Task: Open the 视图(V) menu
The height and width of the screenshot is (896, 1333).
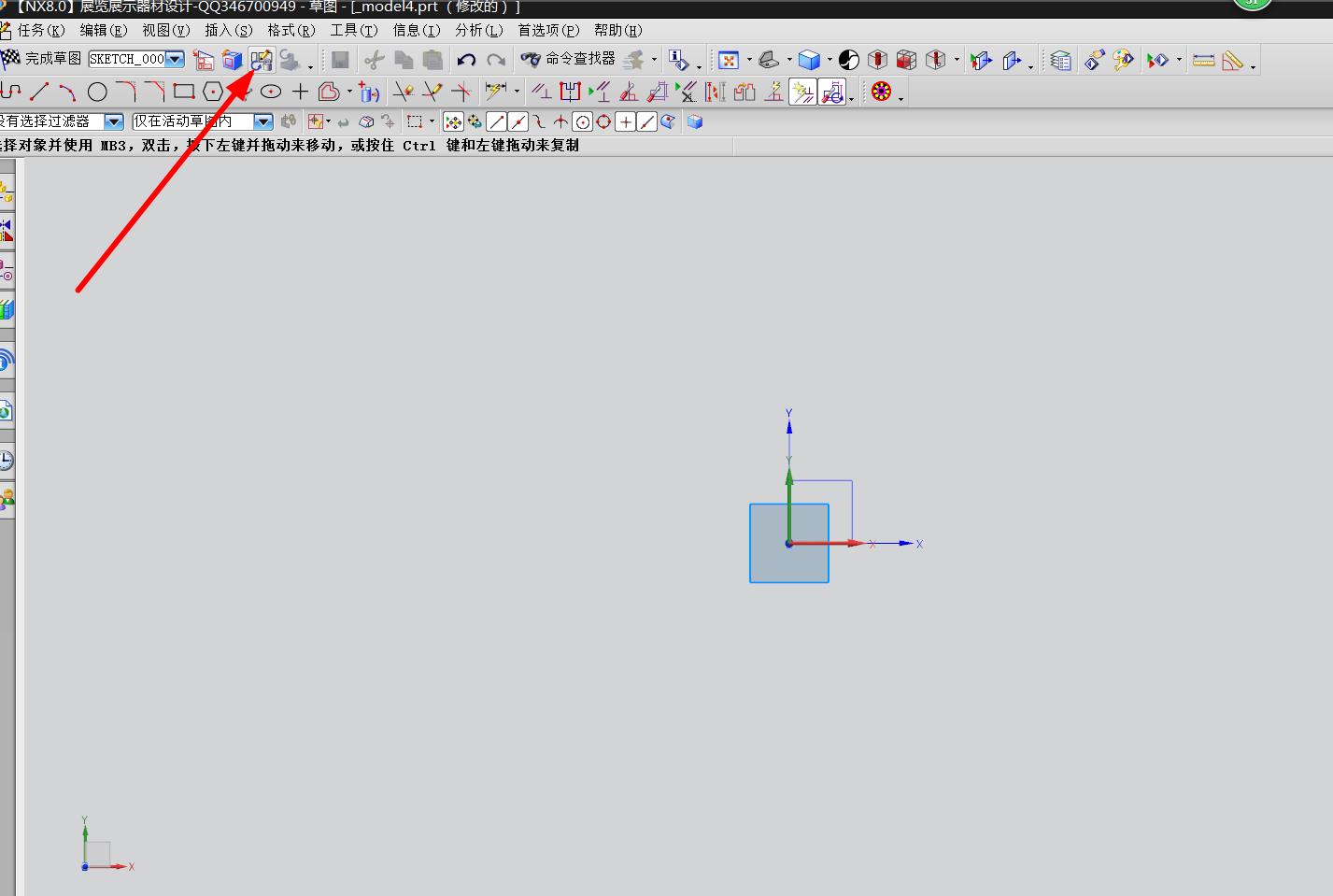Action: (x=166, y=31)
